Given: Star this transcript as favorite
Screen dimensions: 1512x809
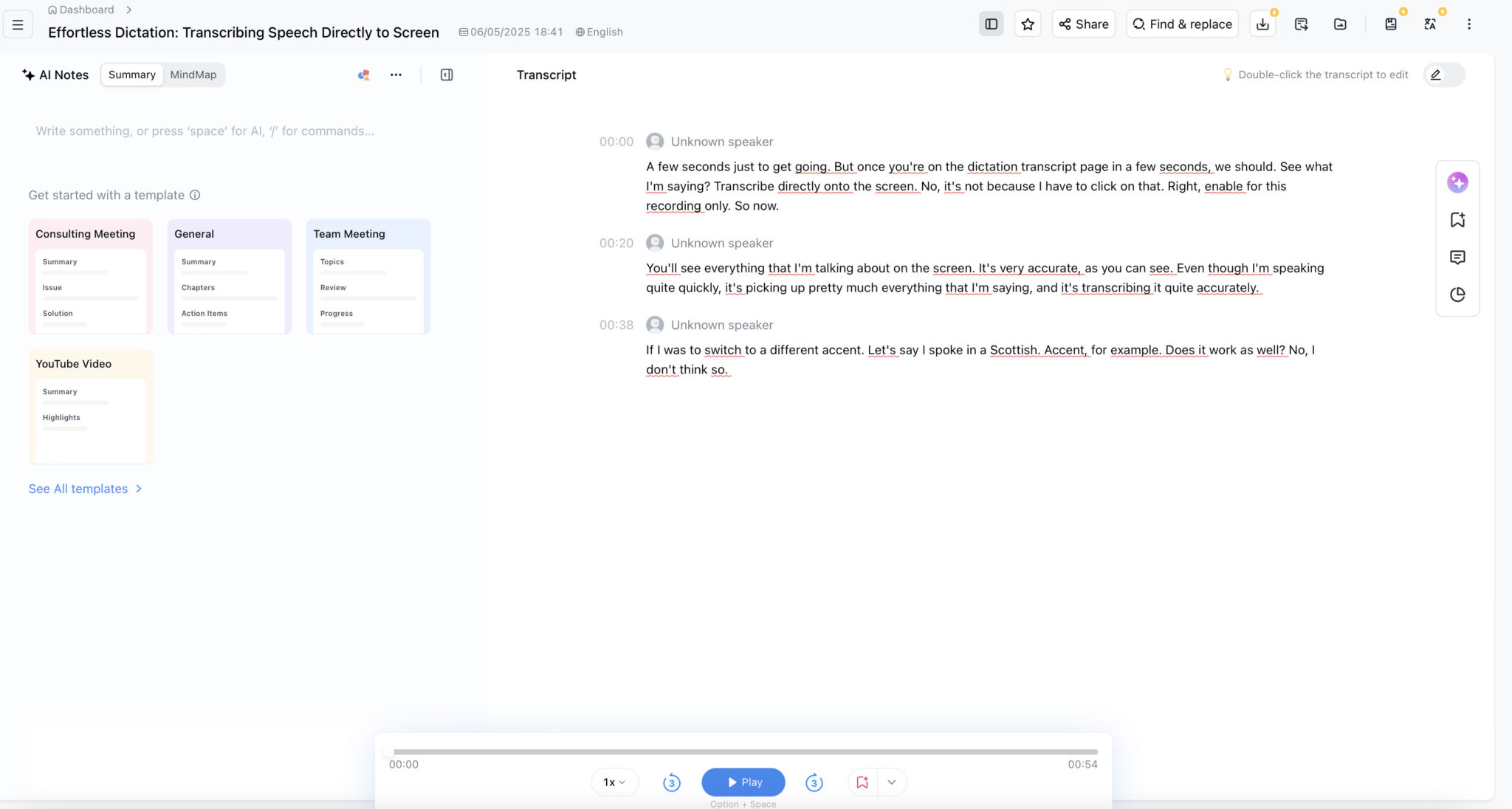Looking at the screenshot, I should click(x=1028, y=24).
